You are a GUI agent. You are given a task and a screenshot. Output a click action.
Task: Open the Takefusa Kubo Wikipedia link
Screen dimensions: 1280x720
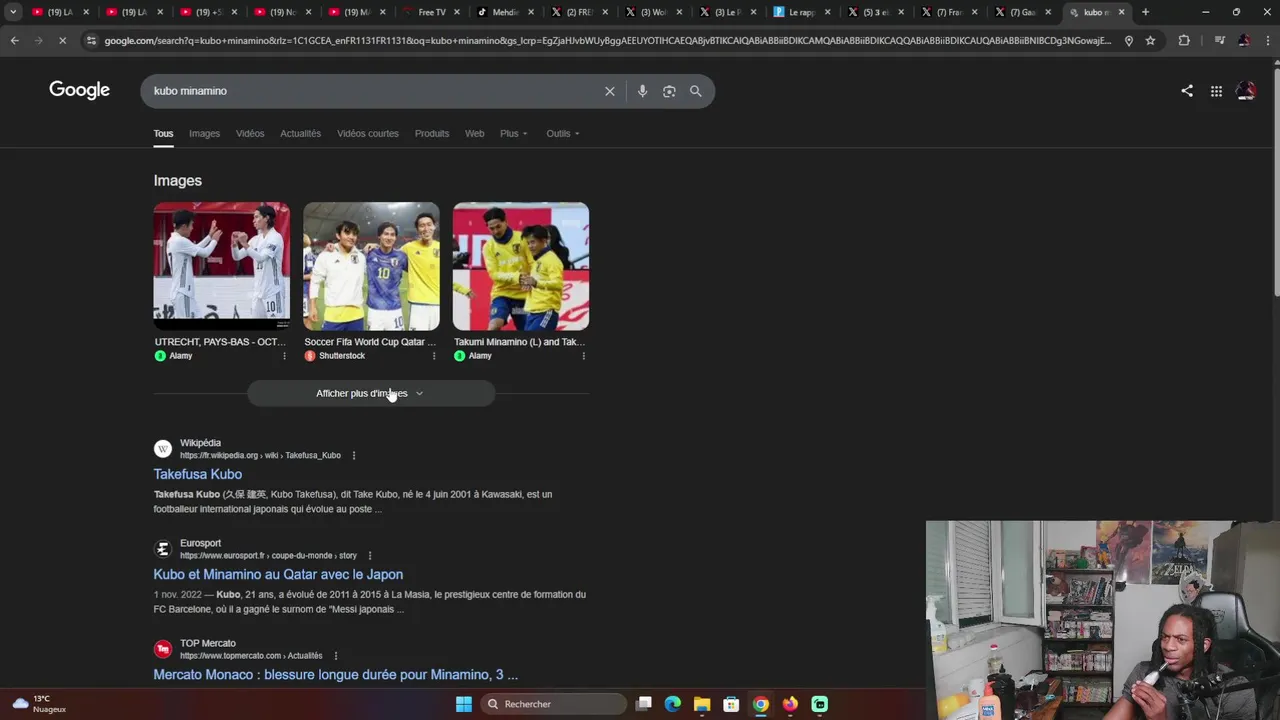pos(197,474)
